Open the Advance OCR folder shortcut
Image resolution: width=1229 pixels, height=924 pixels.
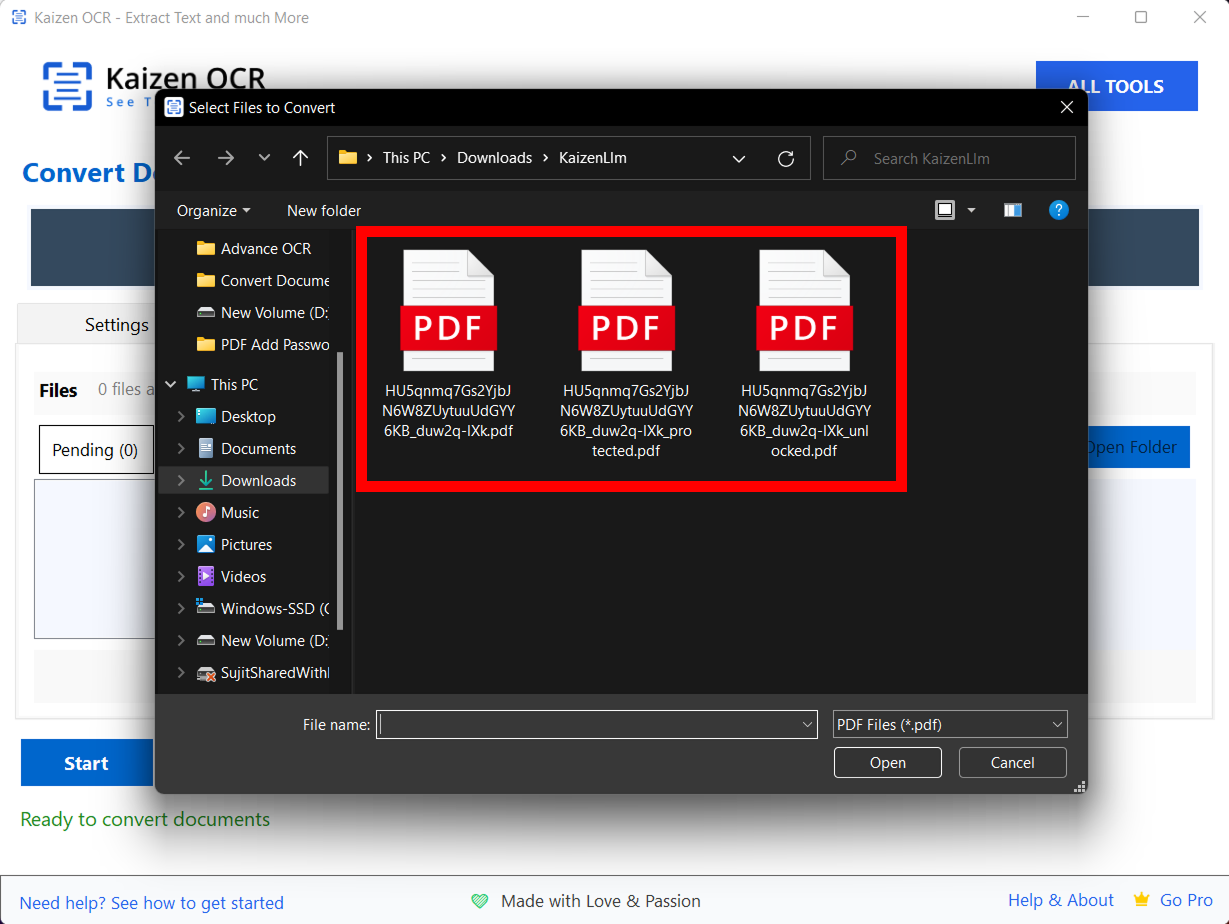point(265,249)
